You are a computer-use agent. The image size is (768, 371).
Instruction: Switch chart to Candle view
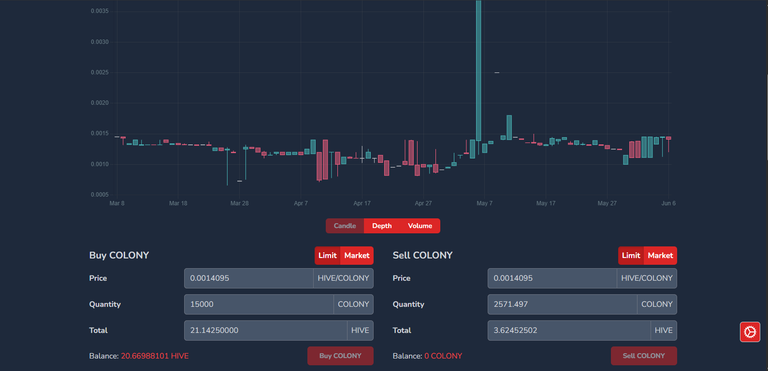click(x=345, y=226)
